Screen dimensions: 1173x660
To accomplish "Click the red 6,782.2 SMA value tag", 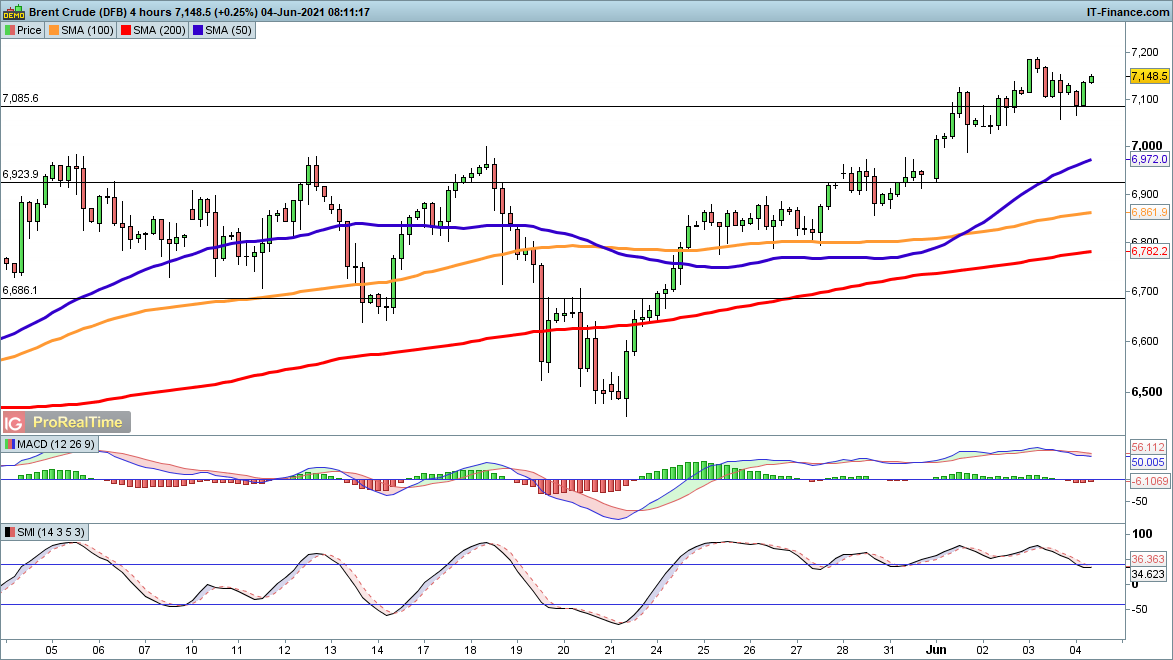I will pos(1149,252).
